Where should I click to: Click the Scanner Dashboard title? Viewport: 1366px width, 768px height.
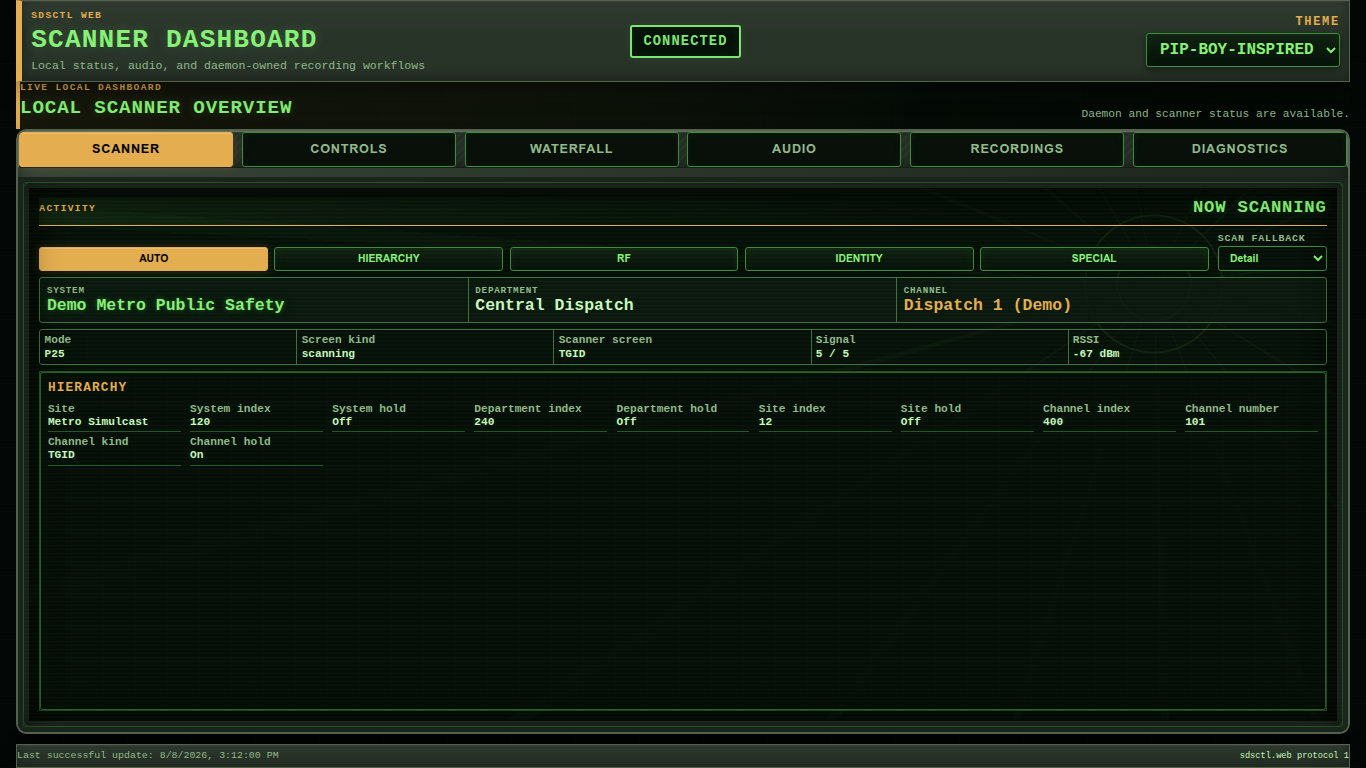click(174, 40)
